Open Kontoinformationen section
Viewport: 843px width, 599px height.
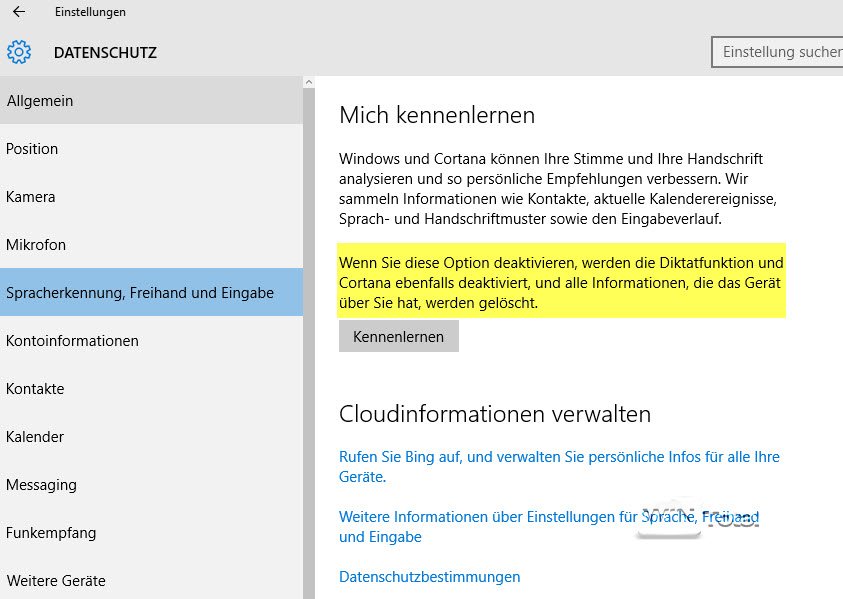click(150, 341)
